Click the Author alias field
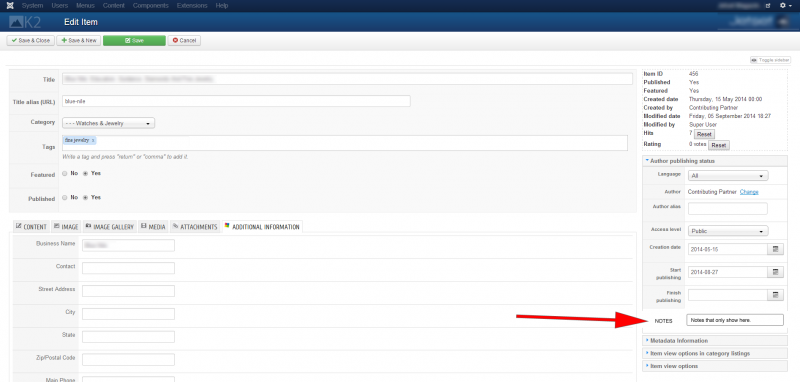This screenshot has width=800, height=382. coord(728,209)
